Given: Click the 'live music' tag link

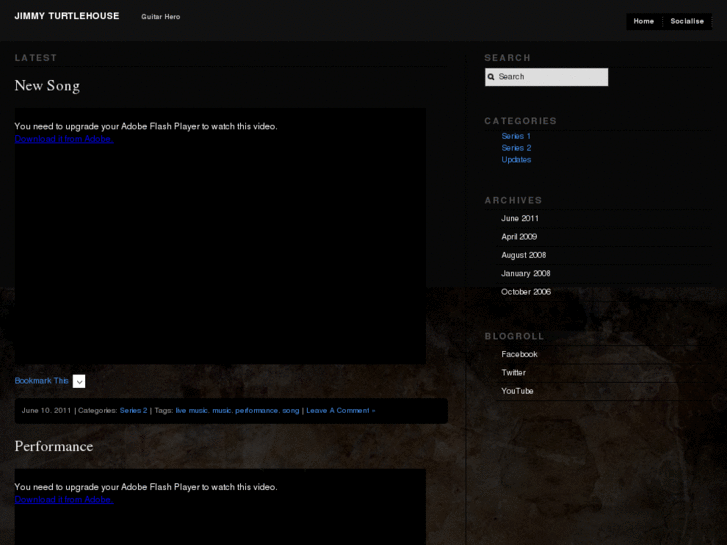Looking at the screenshot, I should click(x=191, y=410).
